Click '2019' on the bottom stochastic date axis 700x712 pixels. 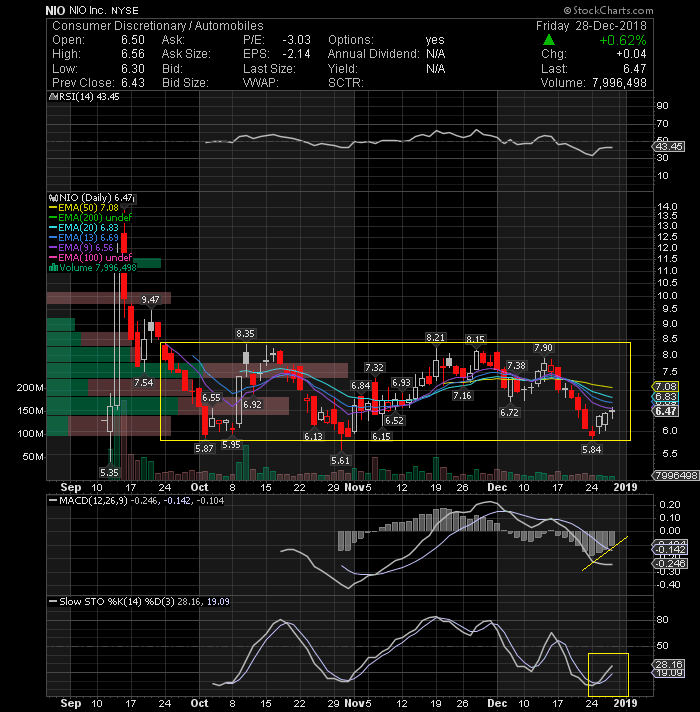click(x=625, y=703)
